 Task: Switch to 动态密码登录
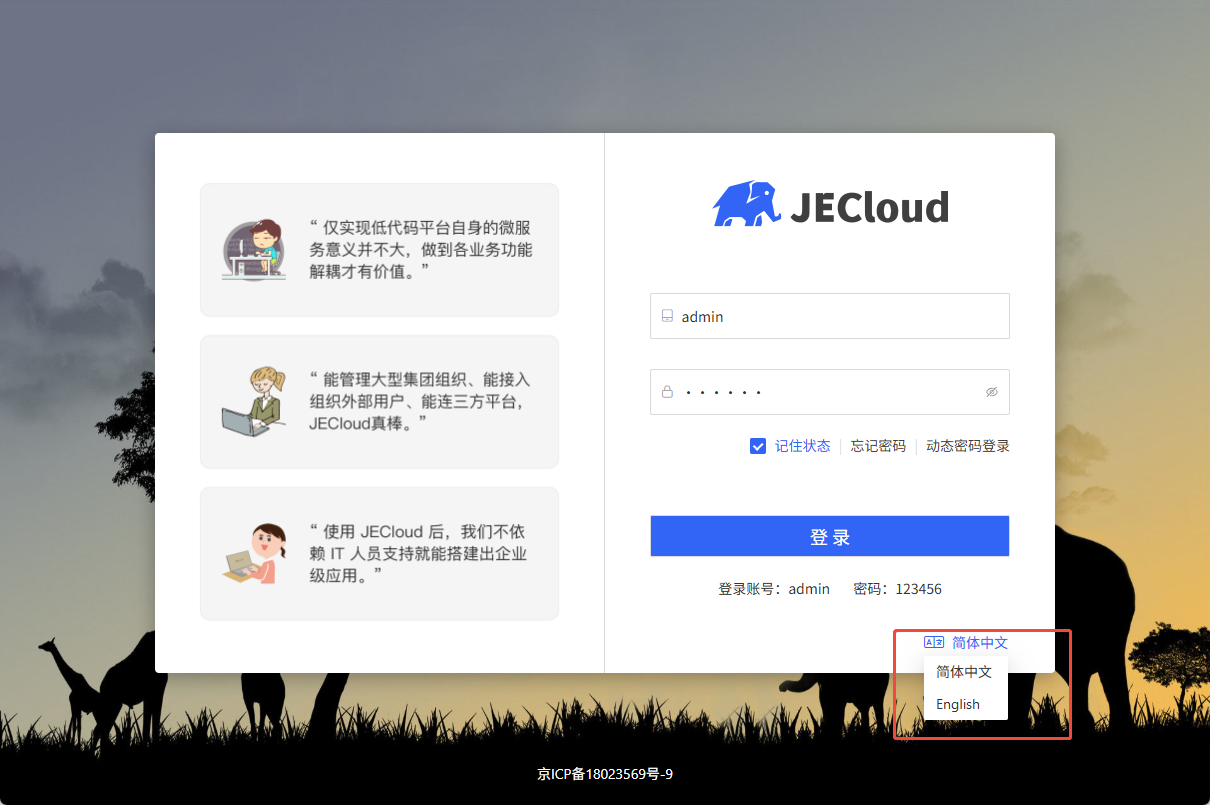coord(967,446)
